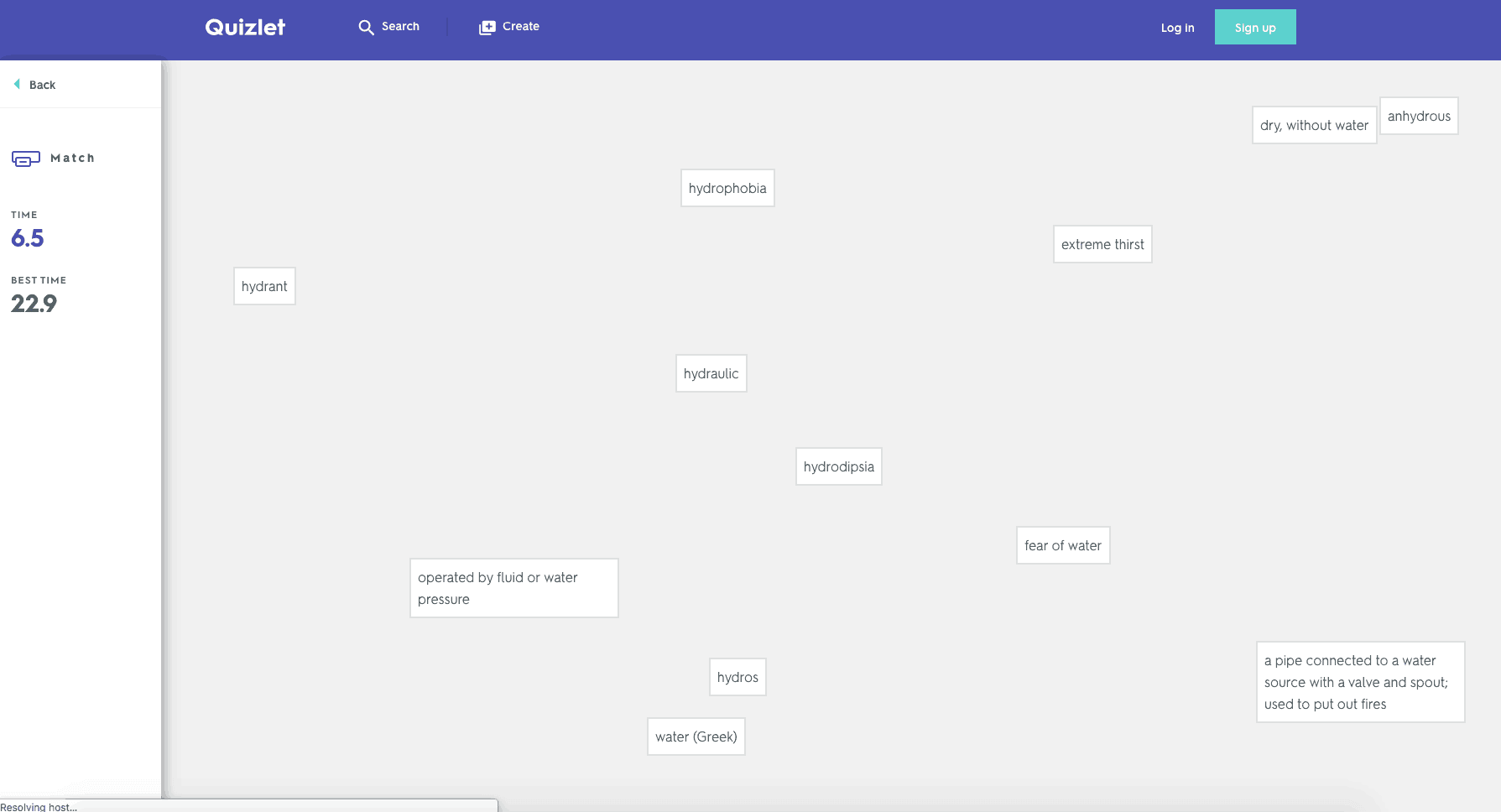Select the Search menu item

[388, 27]
